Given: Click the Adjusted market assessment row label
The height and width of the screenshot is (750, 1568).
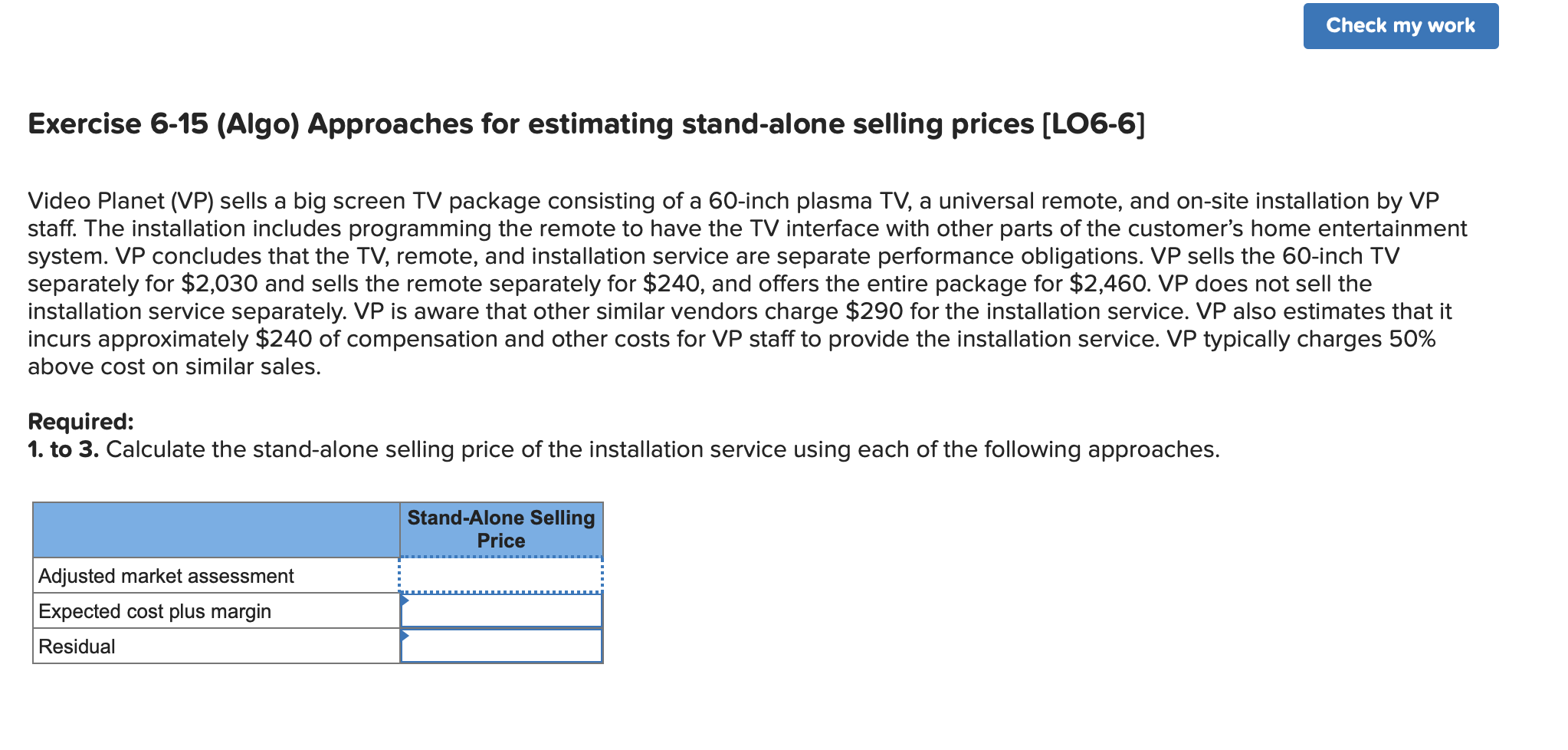Looking at the screenshot, I should [x=166, y=575].
